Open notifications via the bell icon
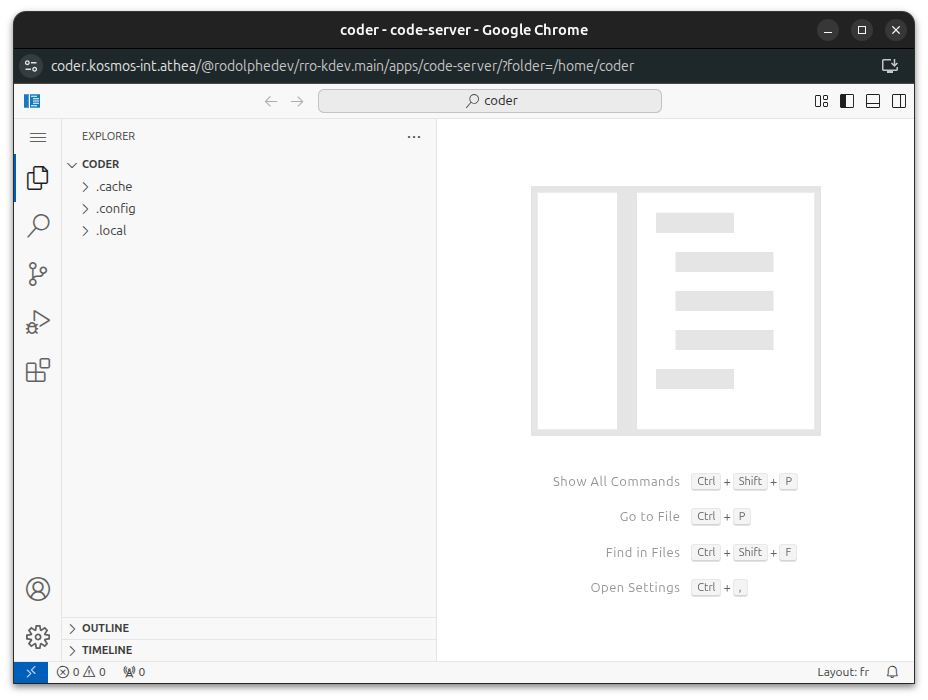 click(891, 672)
